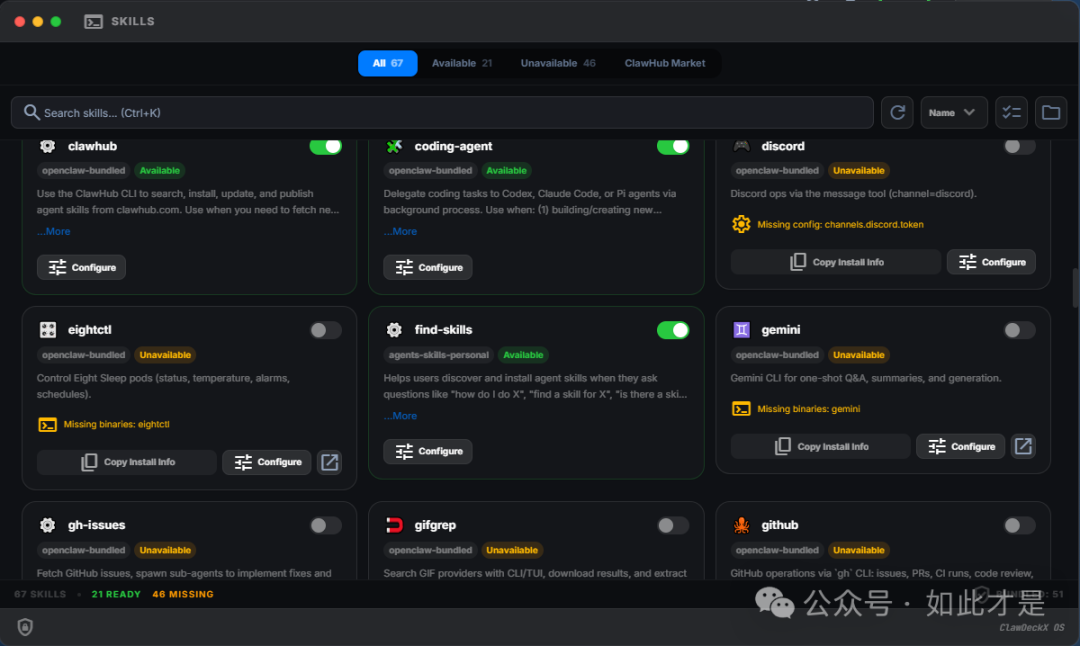The image size is (1080, 646).
Task: Click eightctl missing binaries terminal icon
Action: 48,424
